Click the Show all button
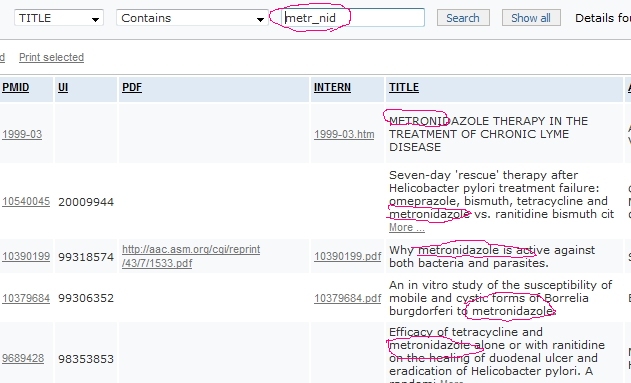631x383 pixels. coord(531,18)
